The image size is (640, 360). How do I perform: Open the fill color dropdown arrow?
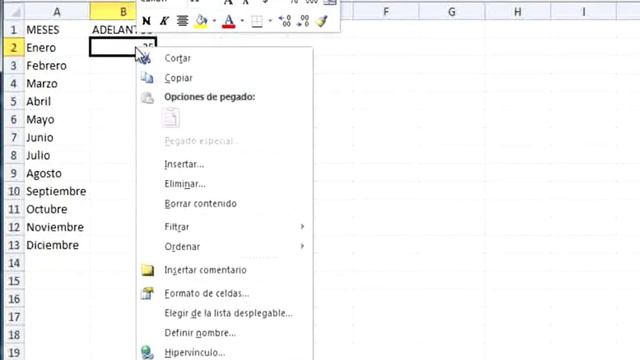[214, 20]
